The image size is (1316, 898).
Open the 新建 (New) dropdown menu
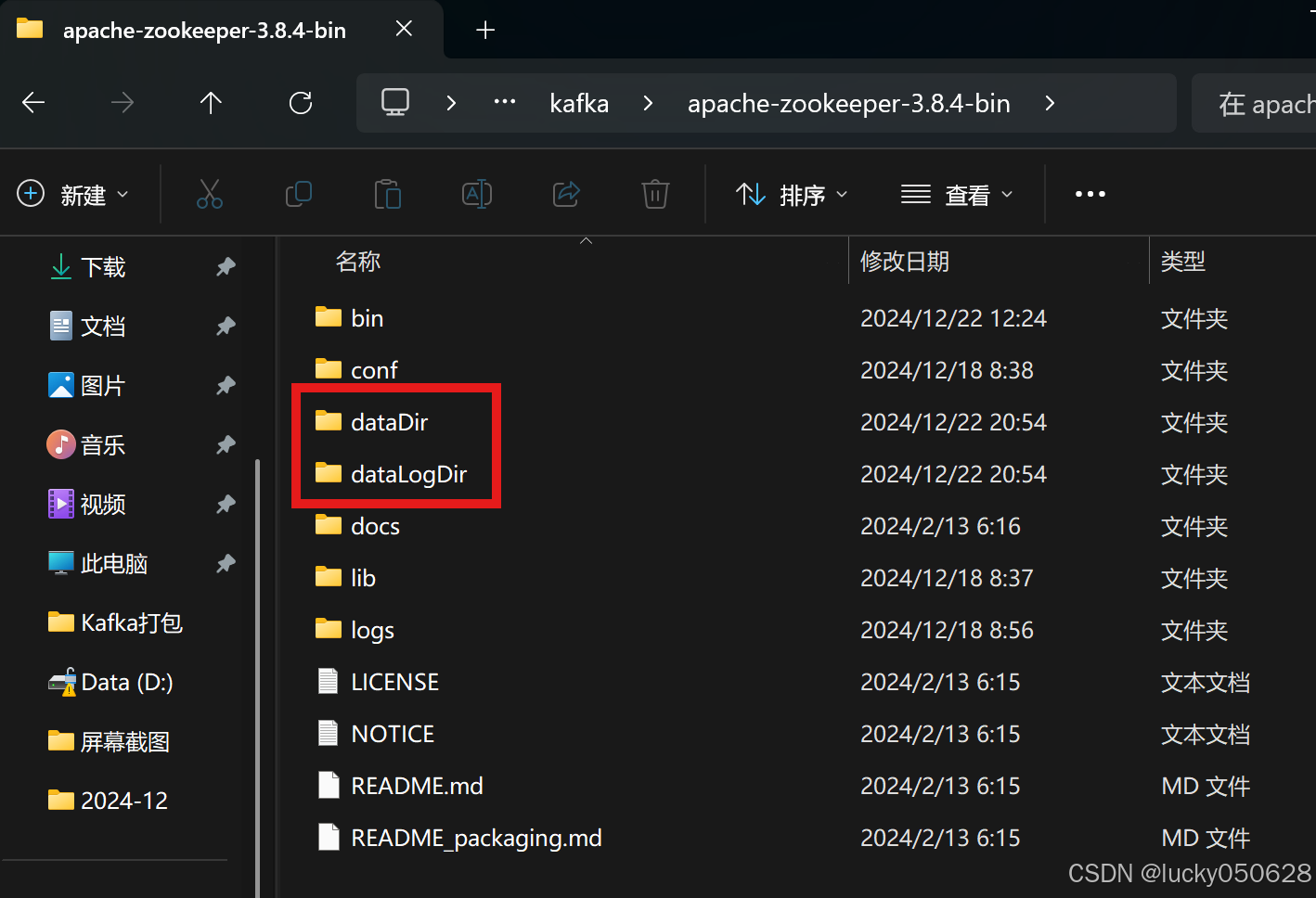(x=73, y=195)
